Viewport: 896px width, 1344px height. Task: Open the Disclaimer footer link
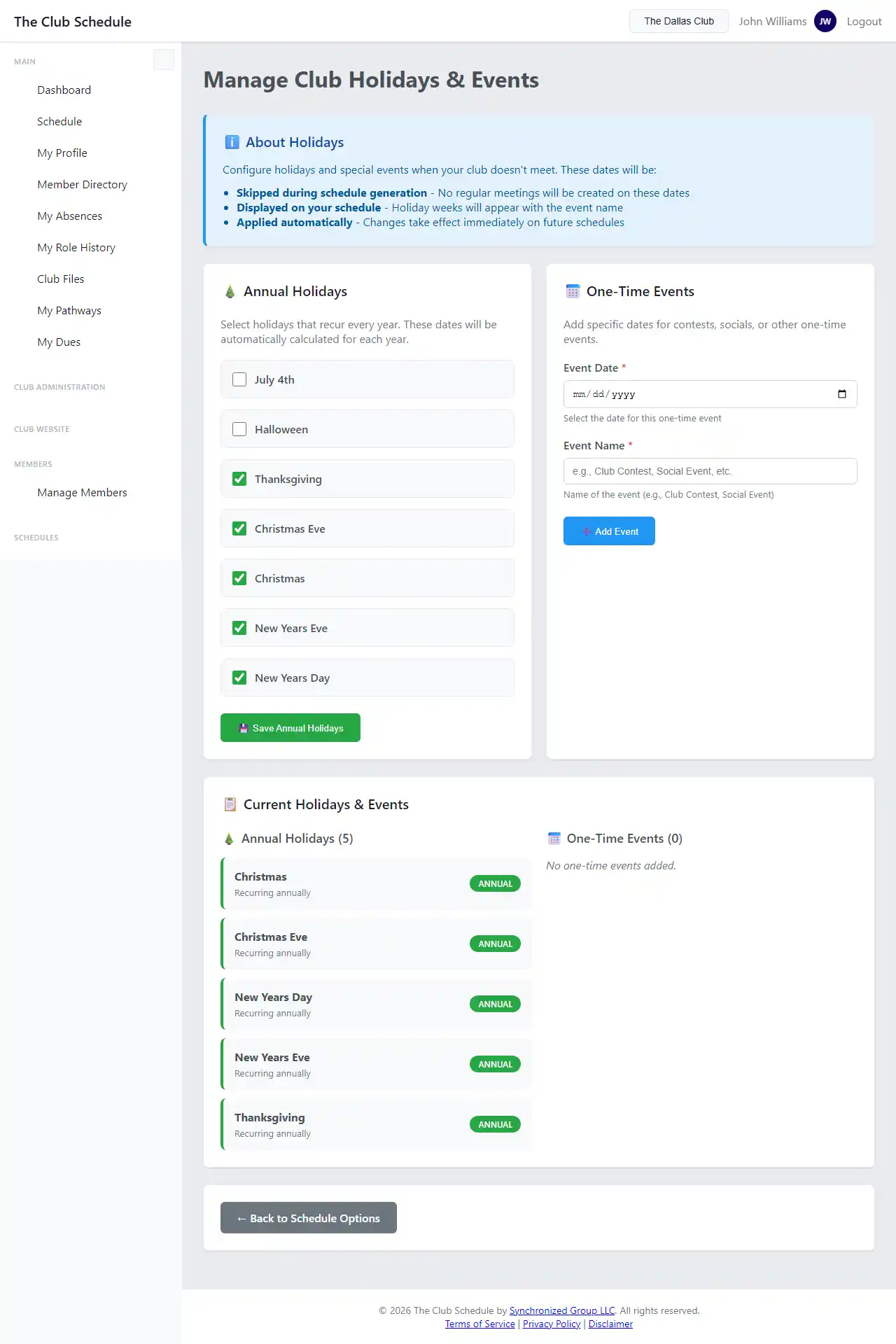(610, 1324)
